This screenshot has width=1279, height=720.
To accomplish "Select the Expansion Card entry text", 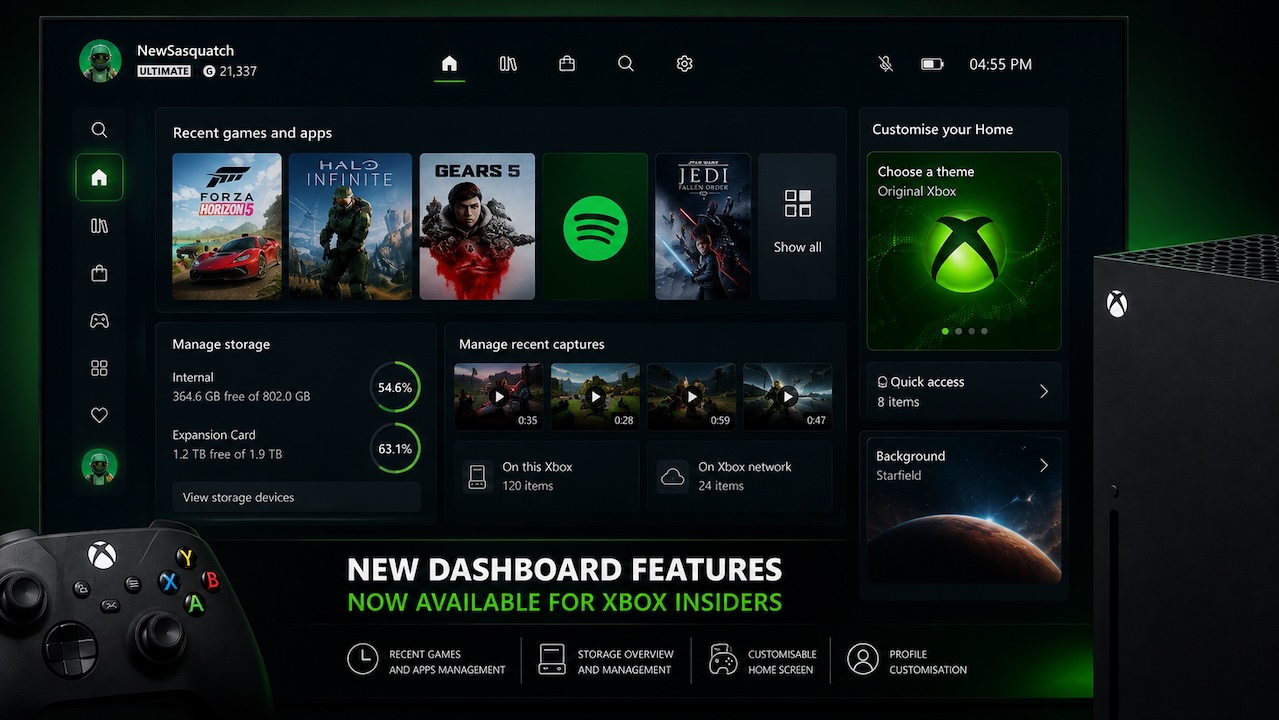I will [x=227, y=445].
